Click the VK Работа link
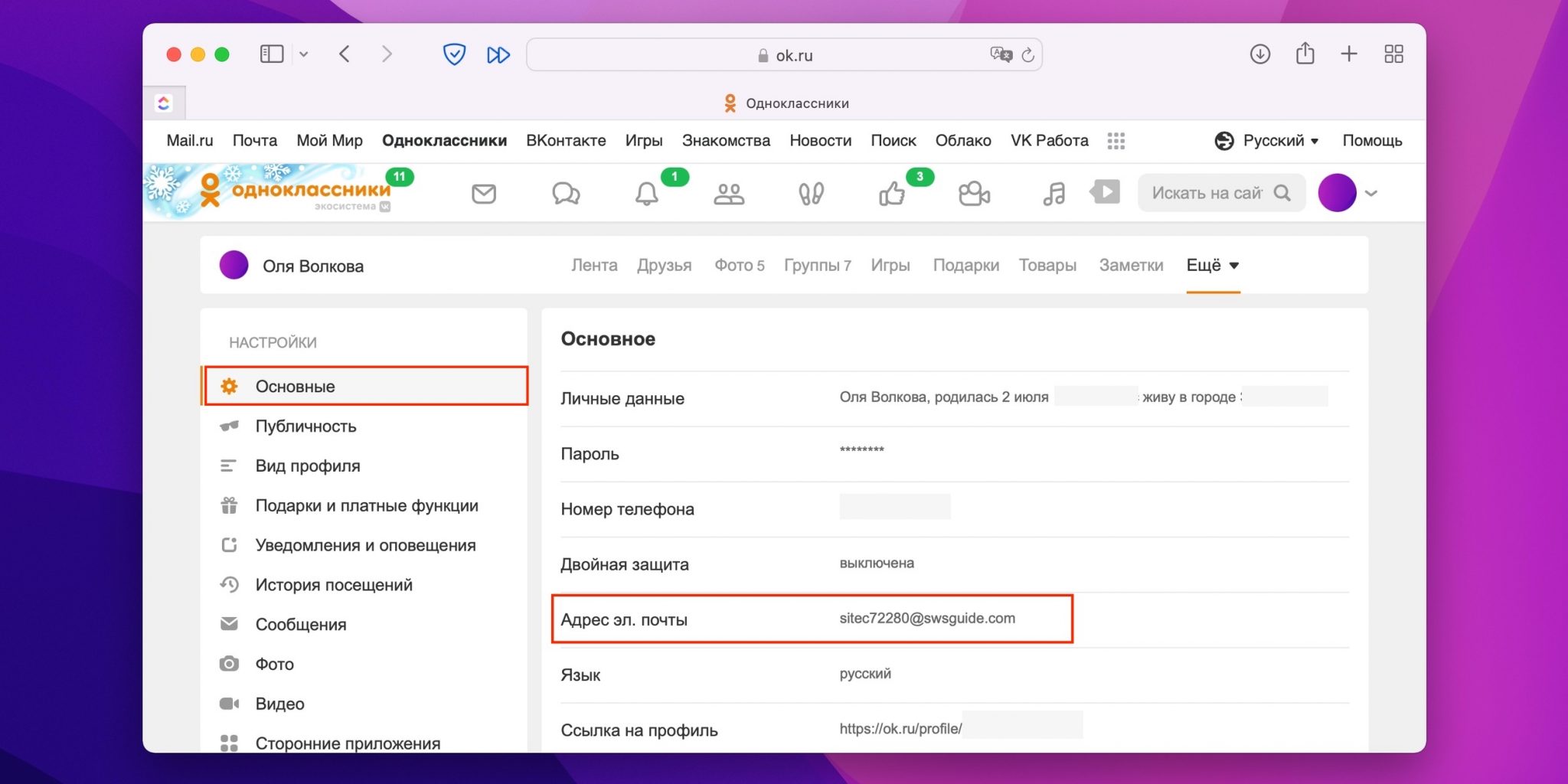 point(1050,141)
